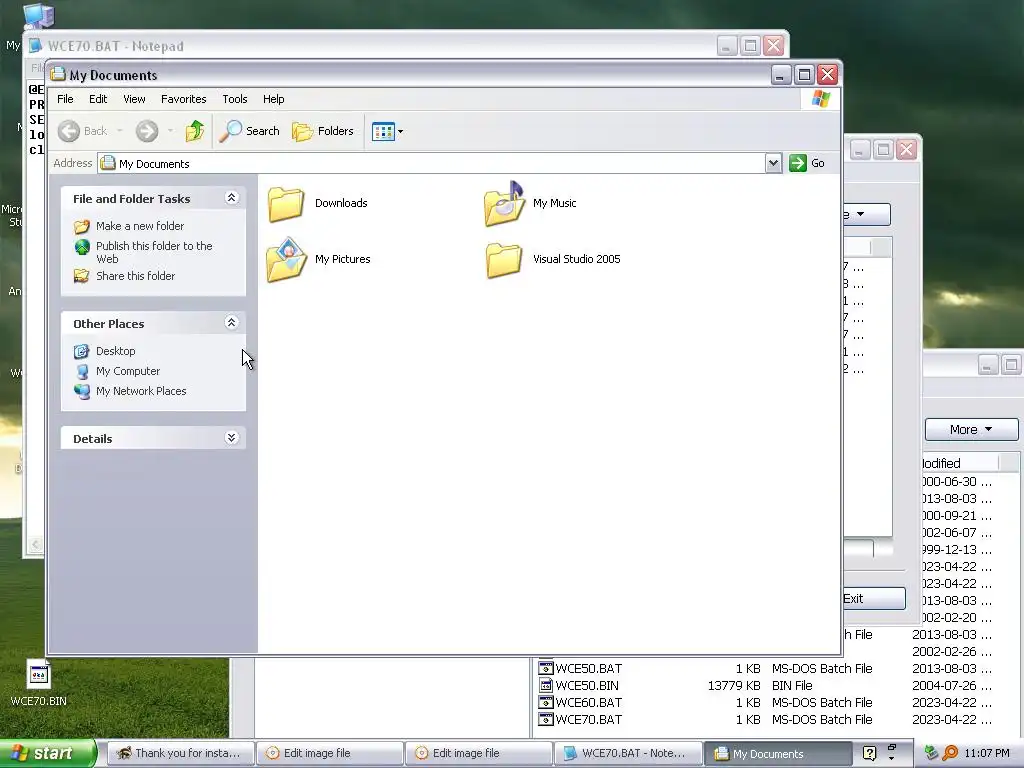This screenshot has height=768, width=1024.
Task: Open Back history dropdown arrow
Action: (120, 131)
